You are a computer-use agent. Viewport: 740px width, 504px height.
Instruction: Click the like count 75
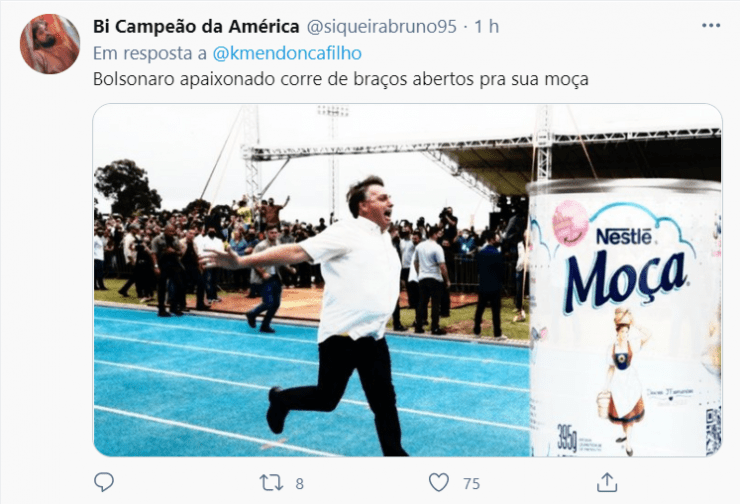tap(471, 484)
